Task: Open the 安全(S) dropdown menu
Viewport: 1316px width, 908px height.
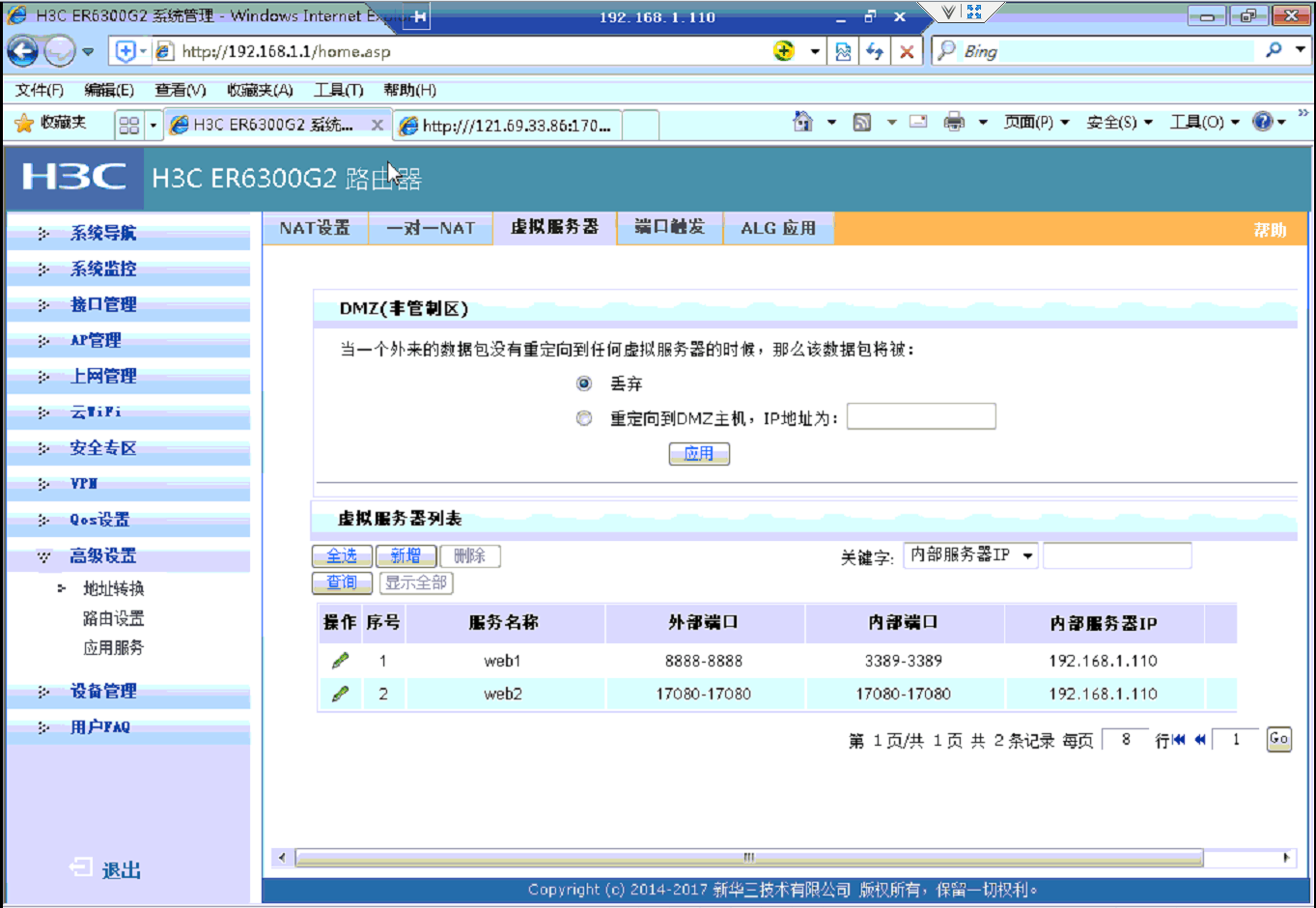Action: click(1120, 122)
